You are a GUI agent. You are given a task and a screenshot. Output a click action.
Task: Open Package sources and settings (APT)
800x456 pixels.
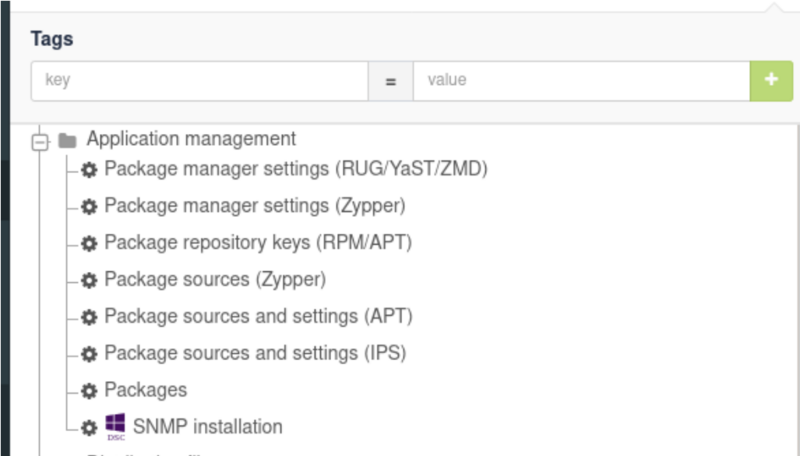tap(259, 316)
